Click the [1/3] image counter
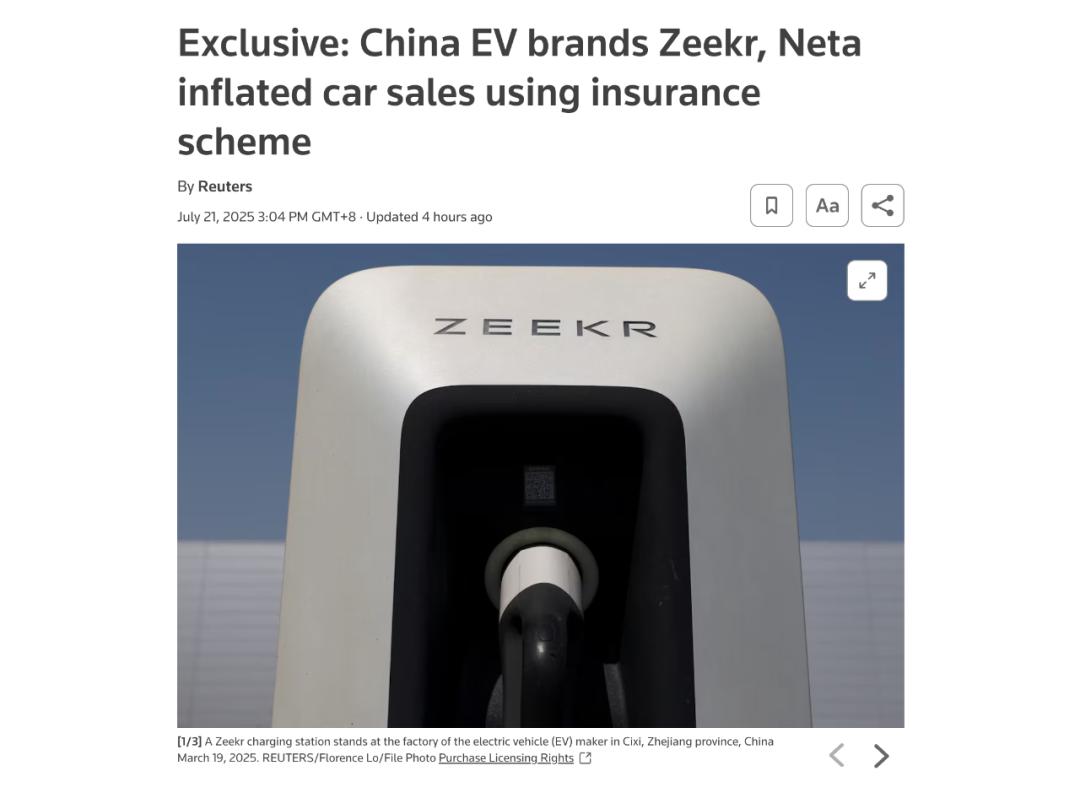Viewport: 1080px width, 798px height. 189,742
